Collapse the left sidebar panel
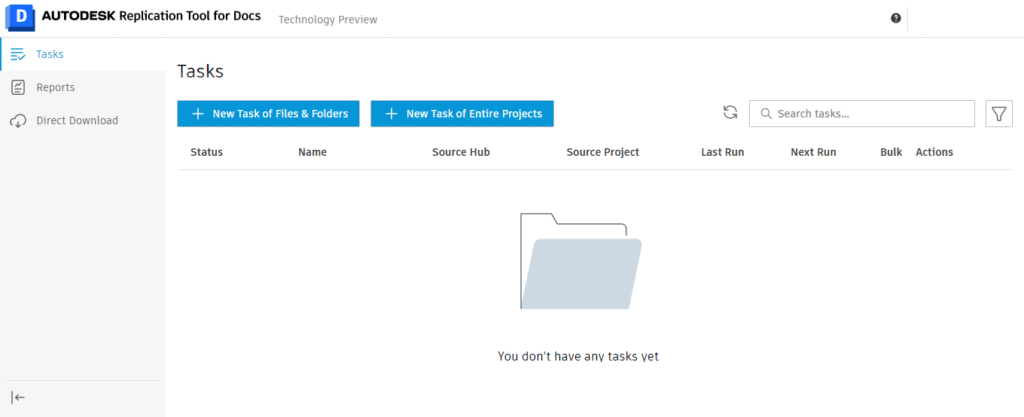The width and height of the screenshot is (1024, 417). point(18,397)
